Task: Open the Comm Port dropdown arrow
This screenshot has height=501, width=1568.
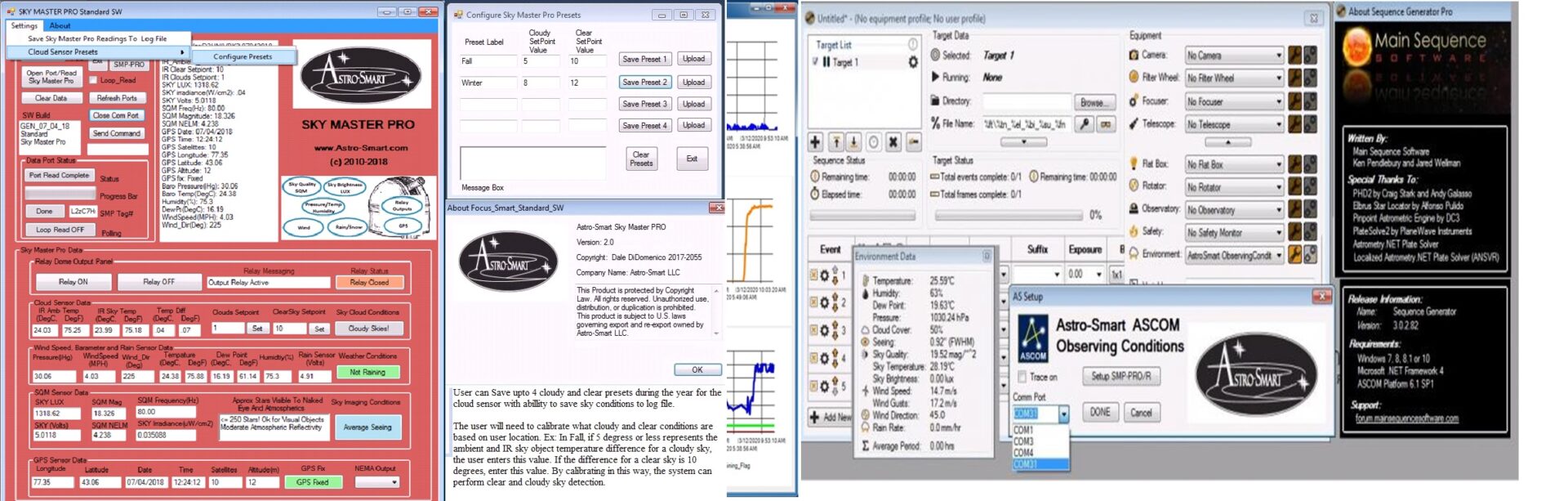Action: (x=1063, y=414)
